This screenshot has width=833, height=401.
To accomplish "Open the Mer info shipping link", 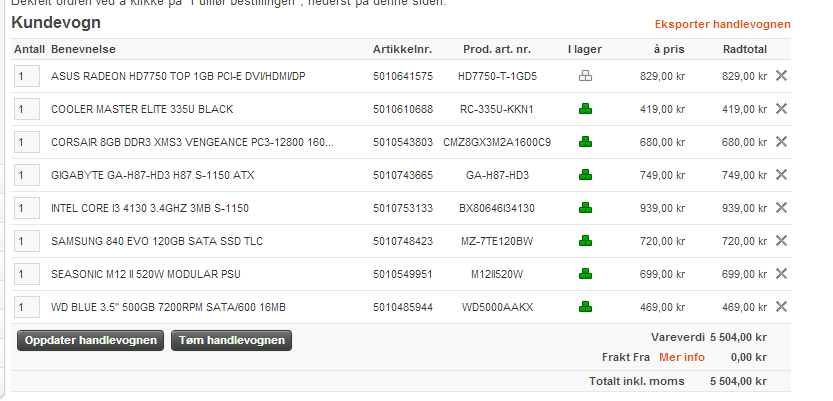I will (682, 357).
